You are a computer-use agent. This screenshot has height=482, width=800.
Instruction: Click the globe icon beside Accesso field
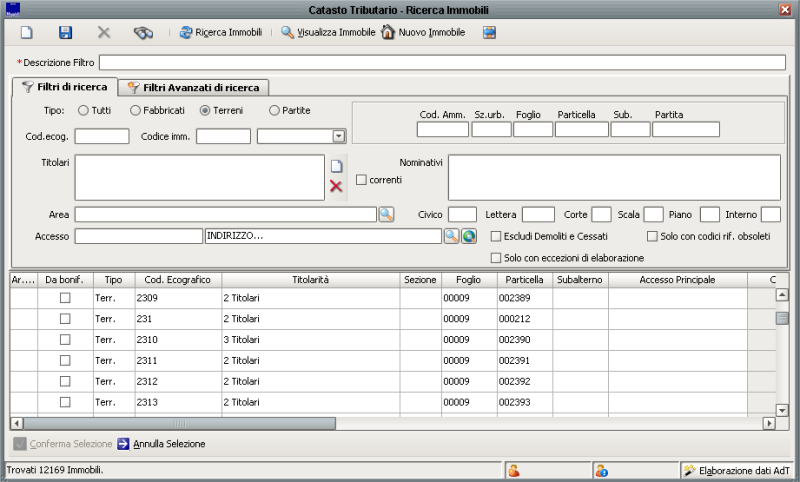point(468,236)
